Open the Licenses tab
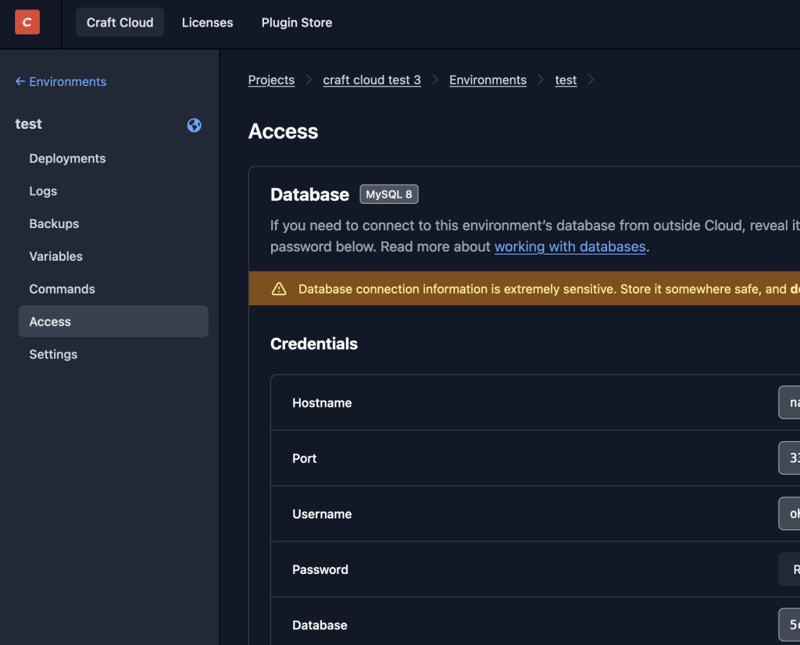Screen dimensions: 800x645 pyautogui.click(x=207, y=22)
